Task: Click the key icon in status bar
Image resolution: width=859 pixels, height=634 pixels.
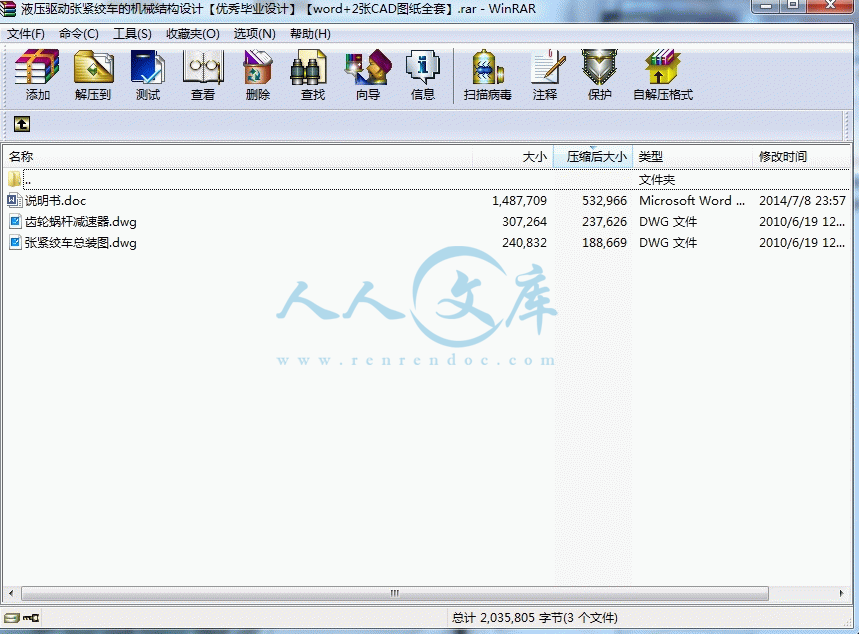Action: 31,618
